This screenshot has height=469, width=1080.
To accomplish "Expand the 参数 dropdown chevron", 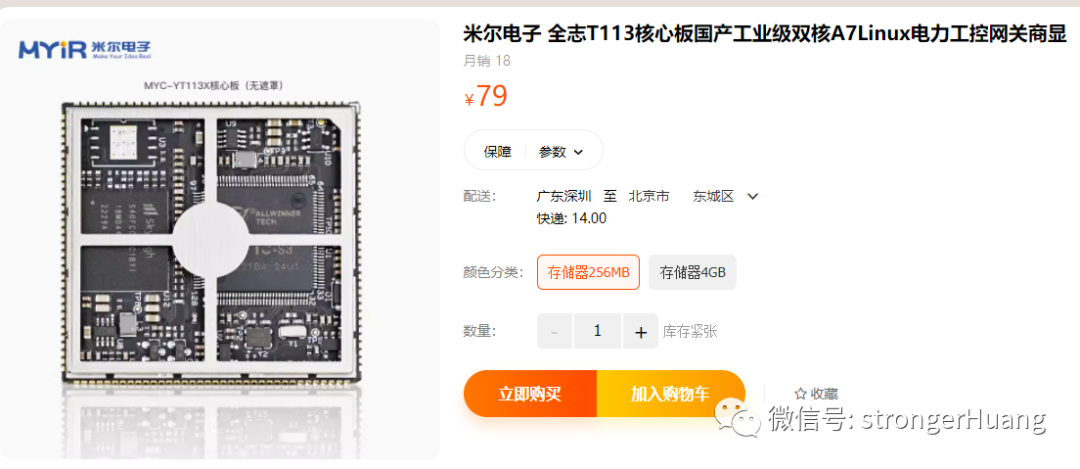I will pos(578,152).
